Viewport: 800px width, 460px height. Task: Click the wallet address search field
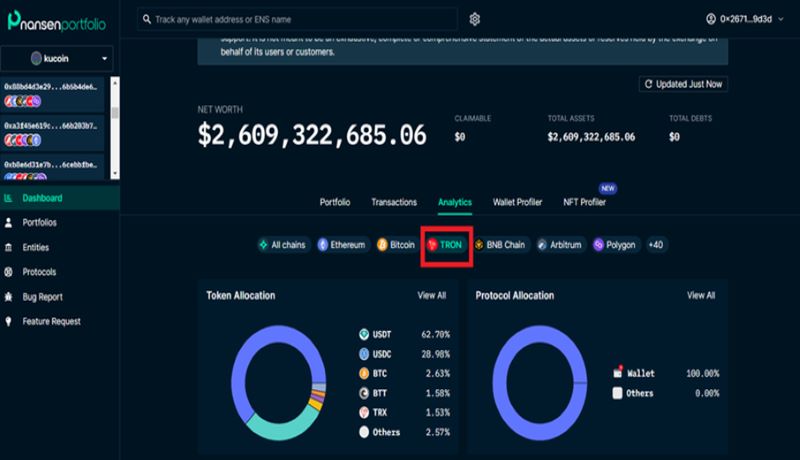297,19
